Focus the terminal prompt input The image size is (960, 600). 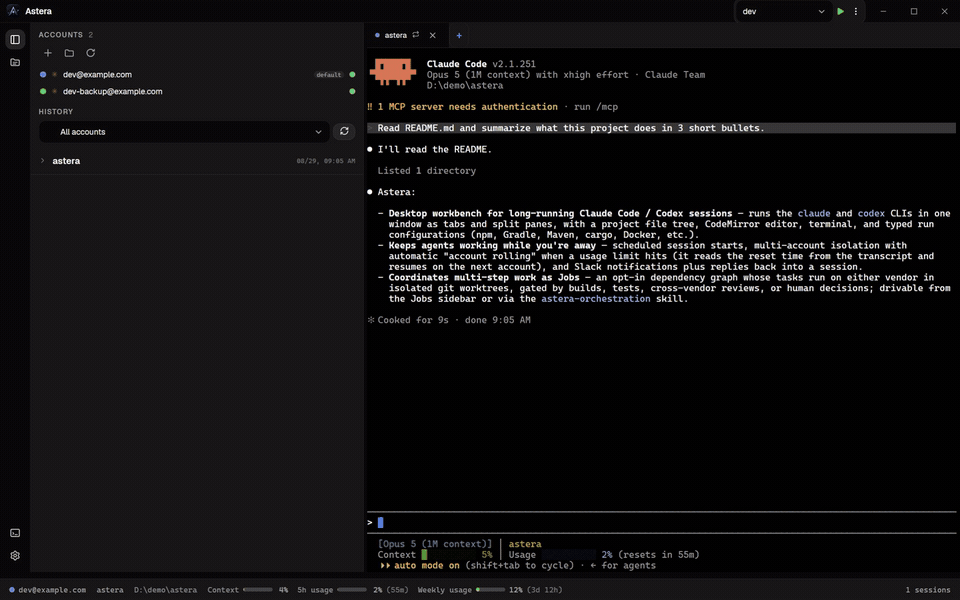pos(661,522)
